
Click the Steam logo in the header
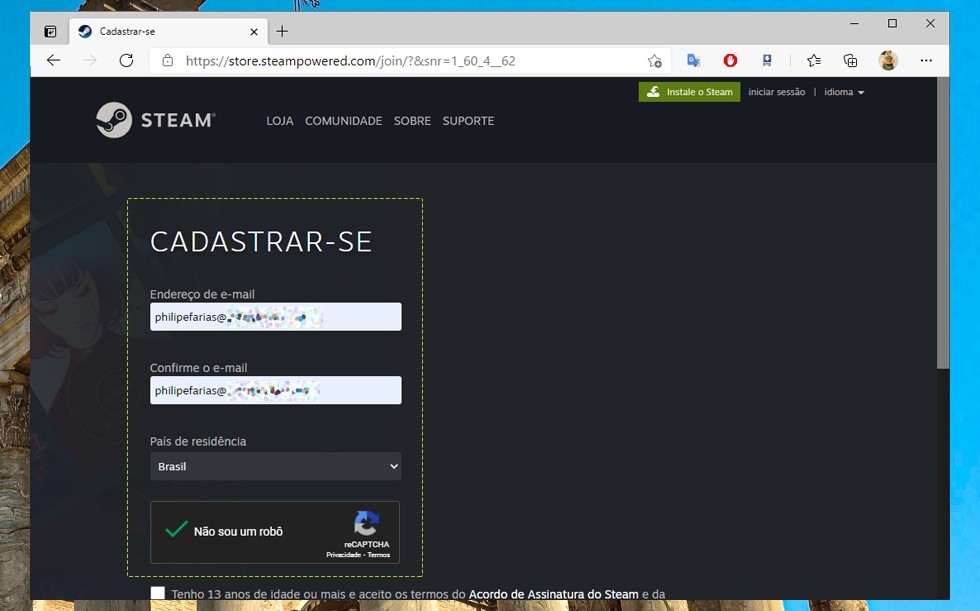(x=155, y=120)
